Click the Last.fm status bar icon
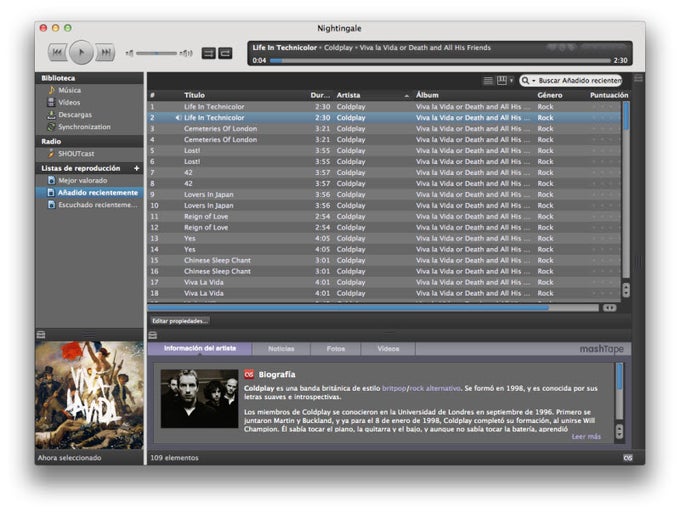Screen dimensions: 680x513 click(628, 458)
